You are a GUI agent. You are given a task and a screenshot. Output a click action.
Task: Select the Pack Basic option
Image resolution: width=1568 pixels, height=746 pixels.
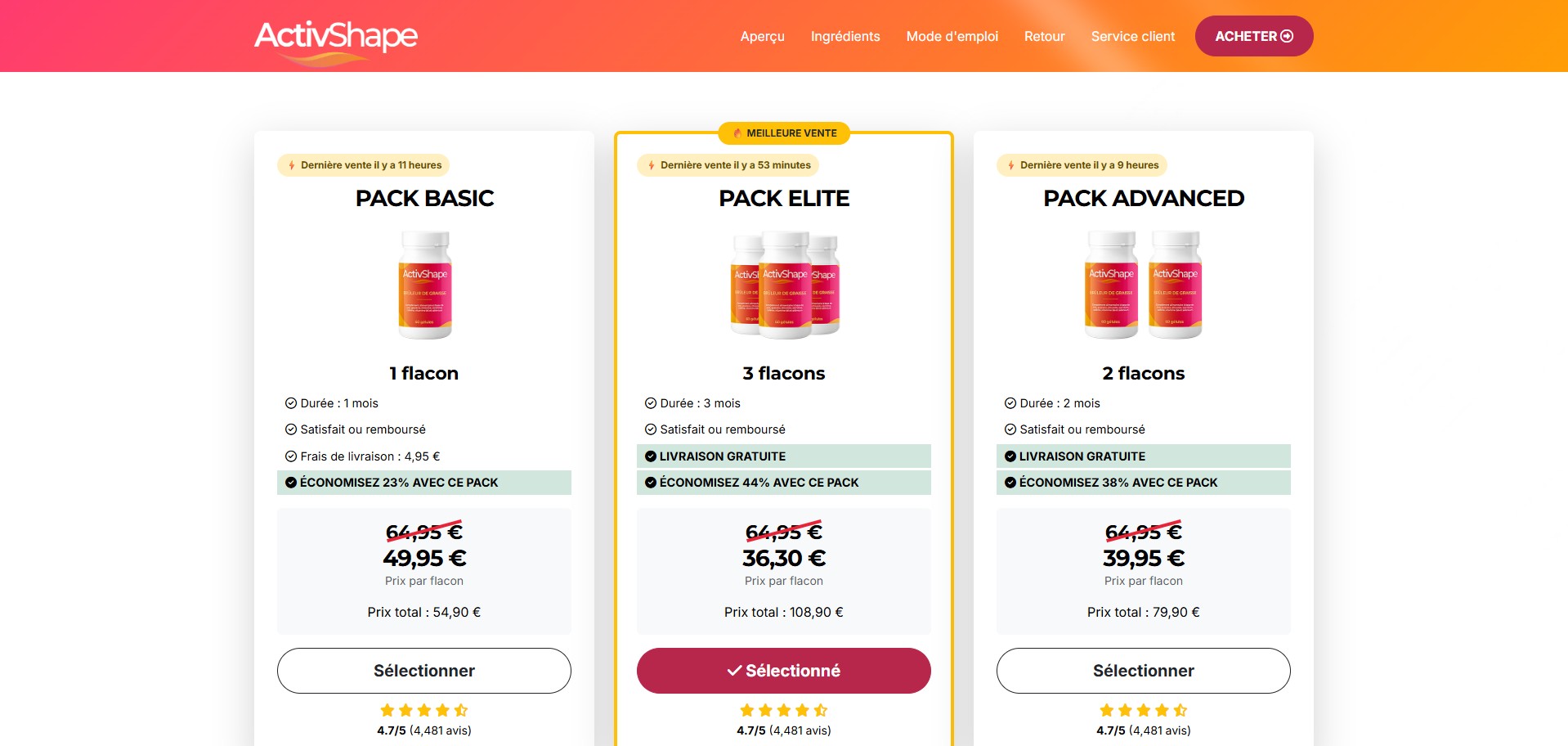(423, 671)
